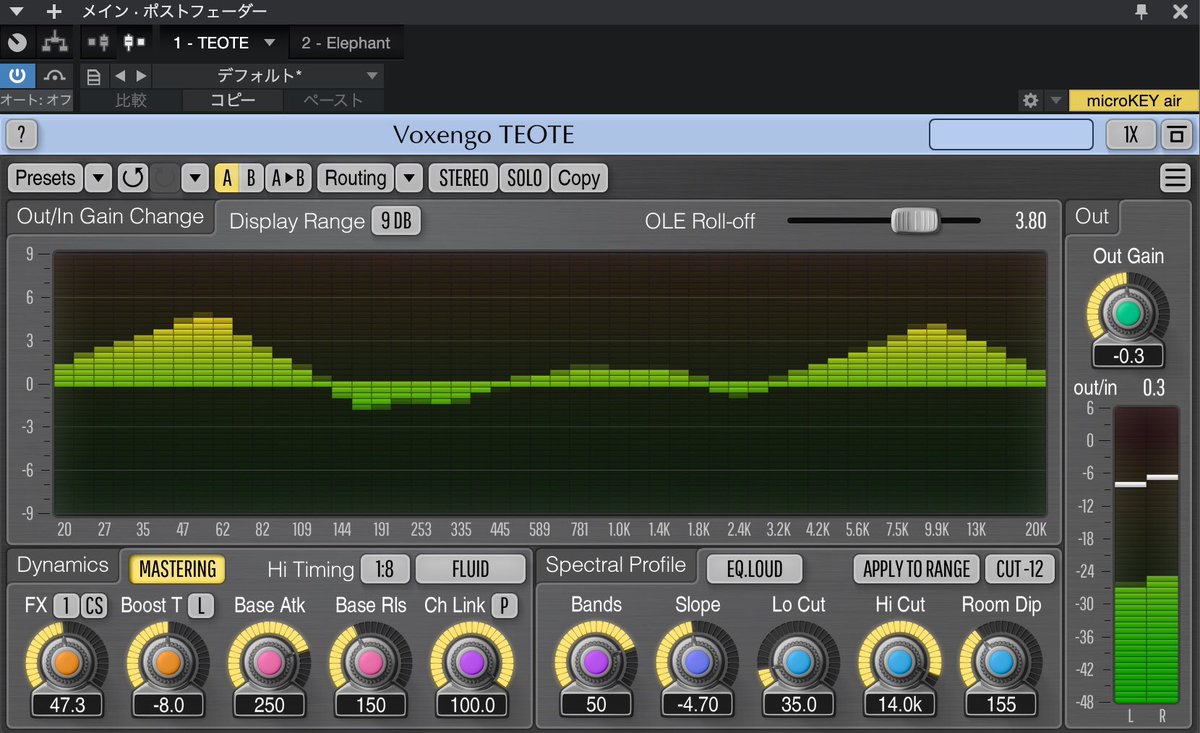Open the gear settings icon
The height and width of the screenshot is (733, 1200).
click(1030, 100)
